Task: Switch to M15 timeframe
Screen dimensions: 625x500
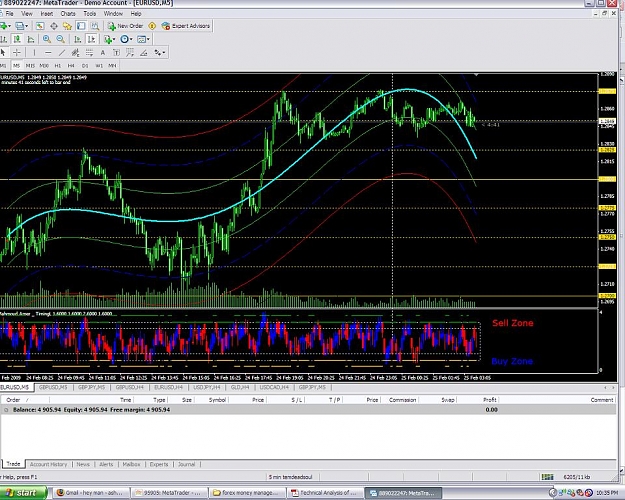Action: point(30,66)
